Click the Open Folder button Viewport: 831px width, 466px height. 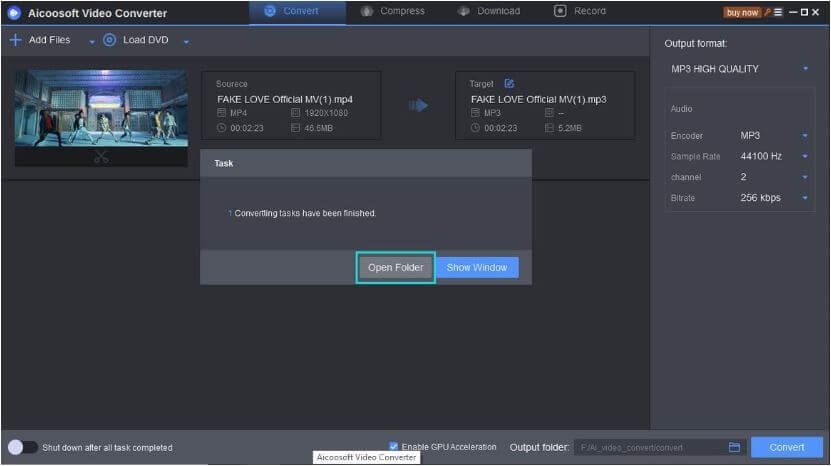point(396,267)
